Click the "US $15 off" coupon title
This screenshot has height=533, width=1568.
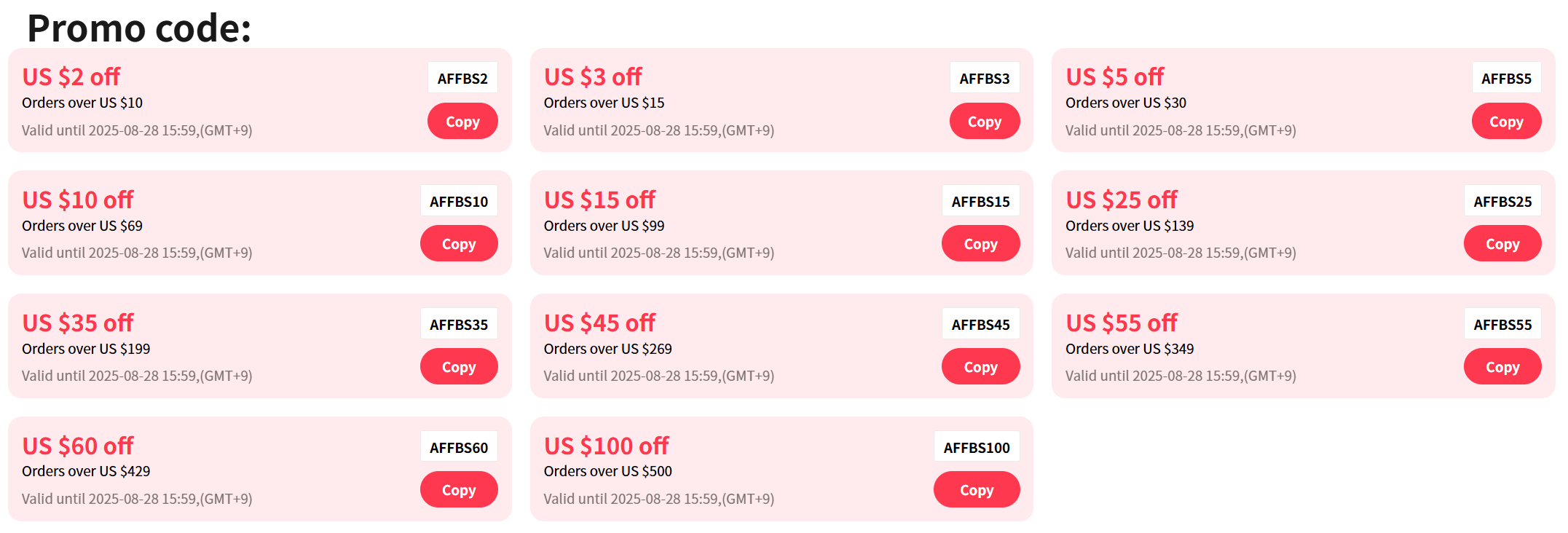pyautogui.click(x=599, y=200)
